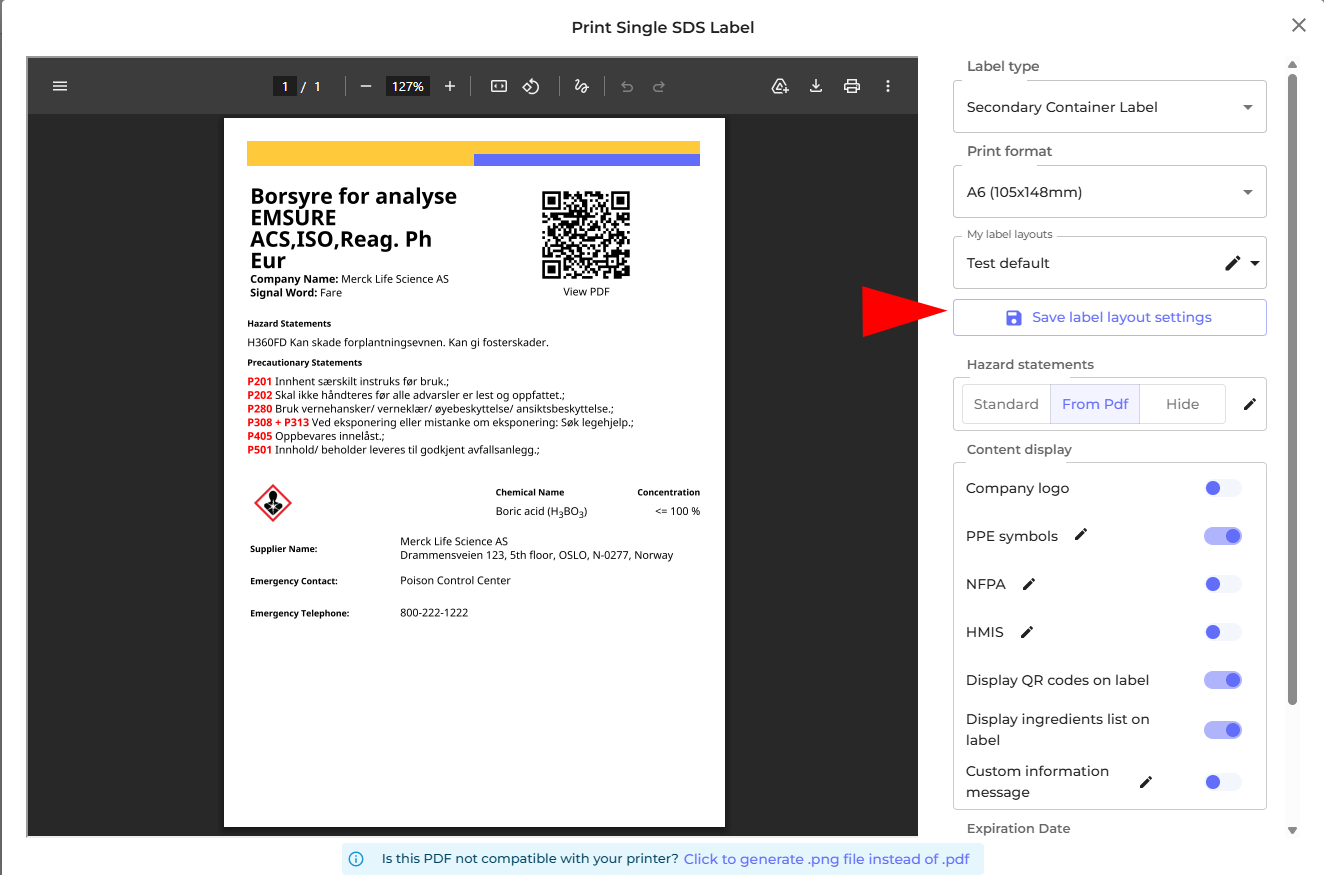Zoom out the PDF preview

[366, 87]
